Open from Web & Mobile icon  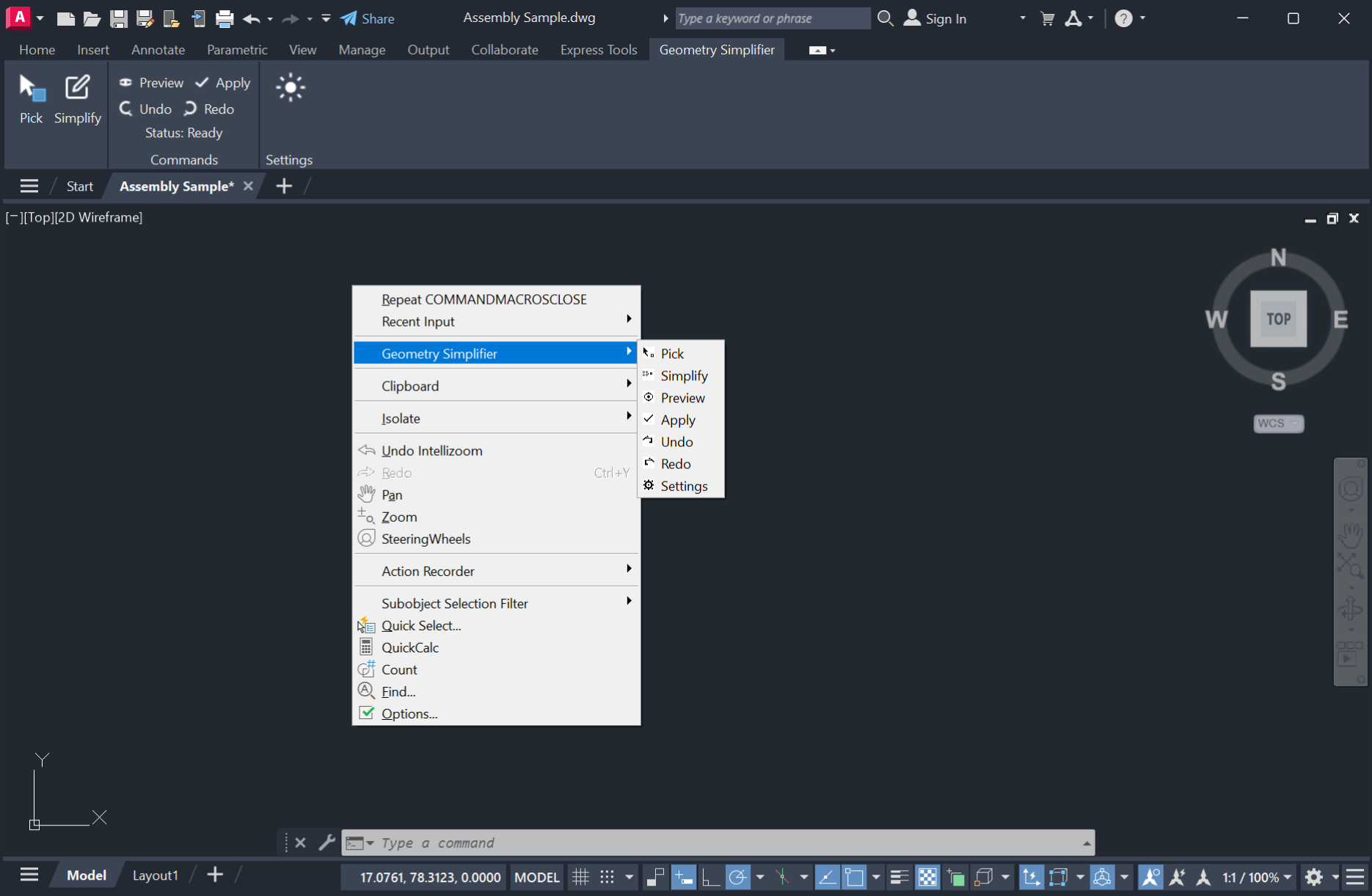(171, 18)
